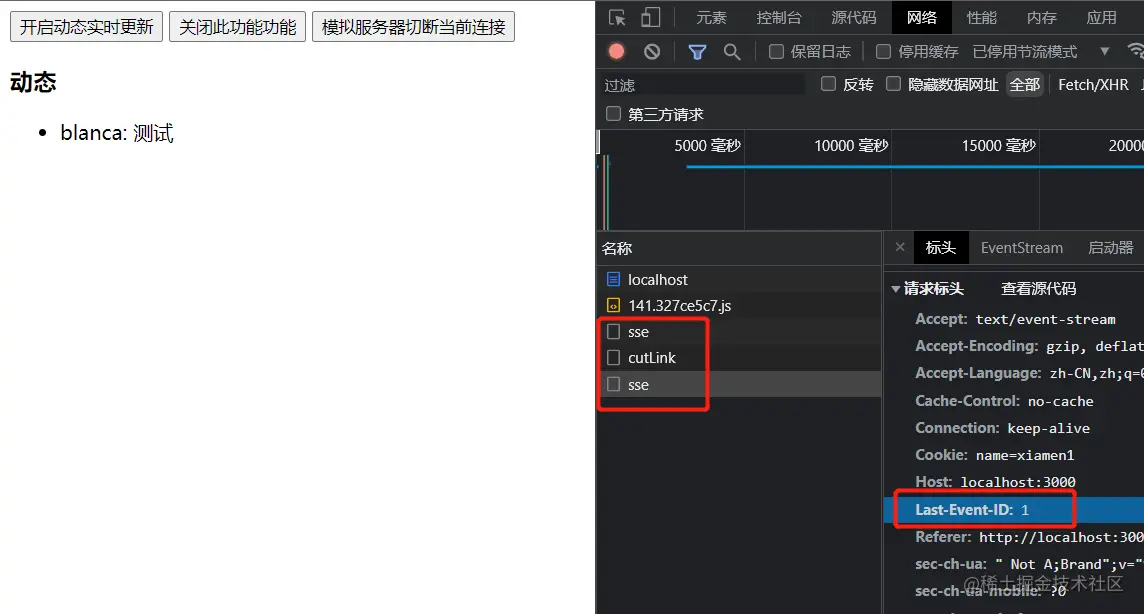The width and height of the screenshot is (1144, 614).
Task: Toggle the device toolbar icon
Action: point(650,18)
